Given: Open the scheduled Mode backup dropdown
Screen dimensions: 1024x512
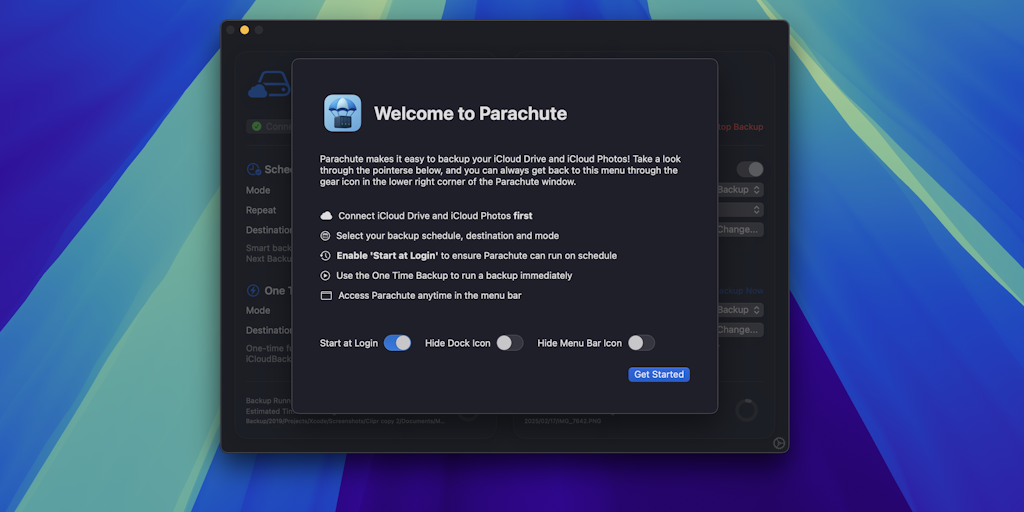Looking at the screenshot, I should [741, 190].
